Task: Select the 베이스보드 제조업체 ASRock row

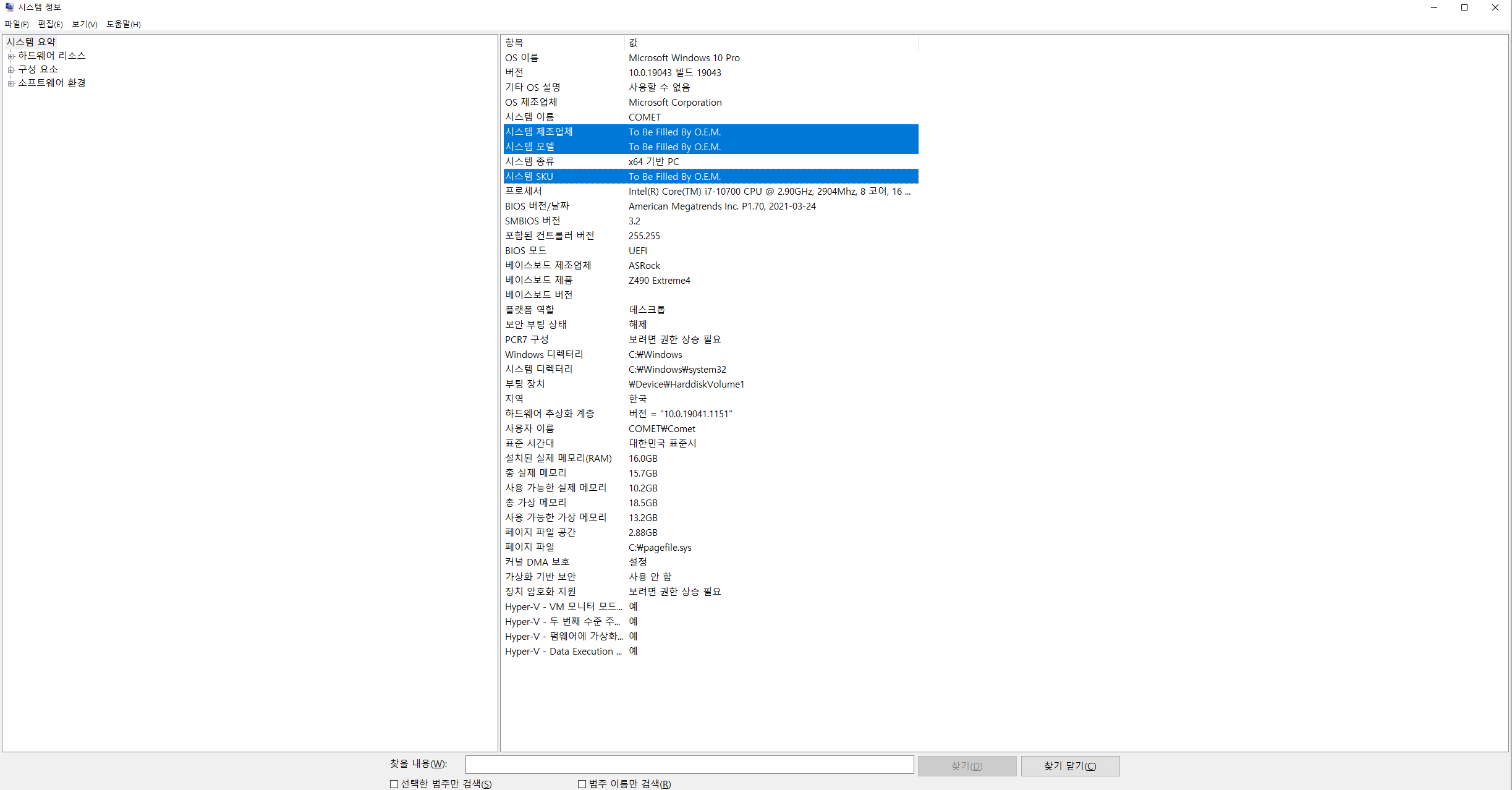Action: (x=711, y=265)
